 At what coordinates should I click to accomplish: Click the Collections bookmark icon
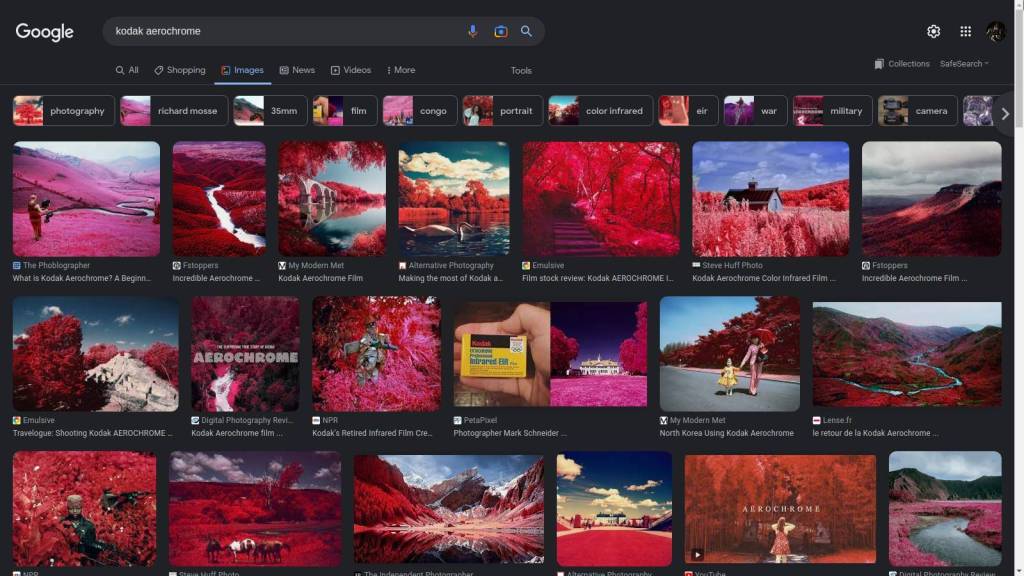pyautogui.click(x=879, y=63)
